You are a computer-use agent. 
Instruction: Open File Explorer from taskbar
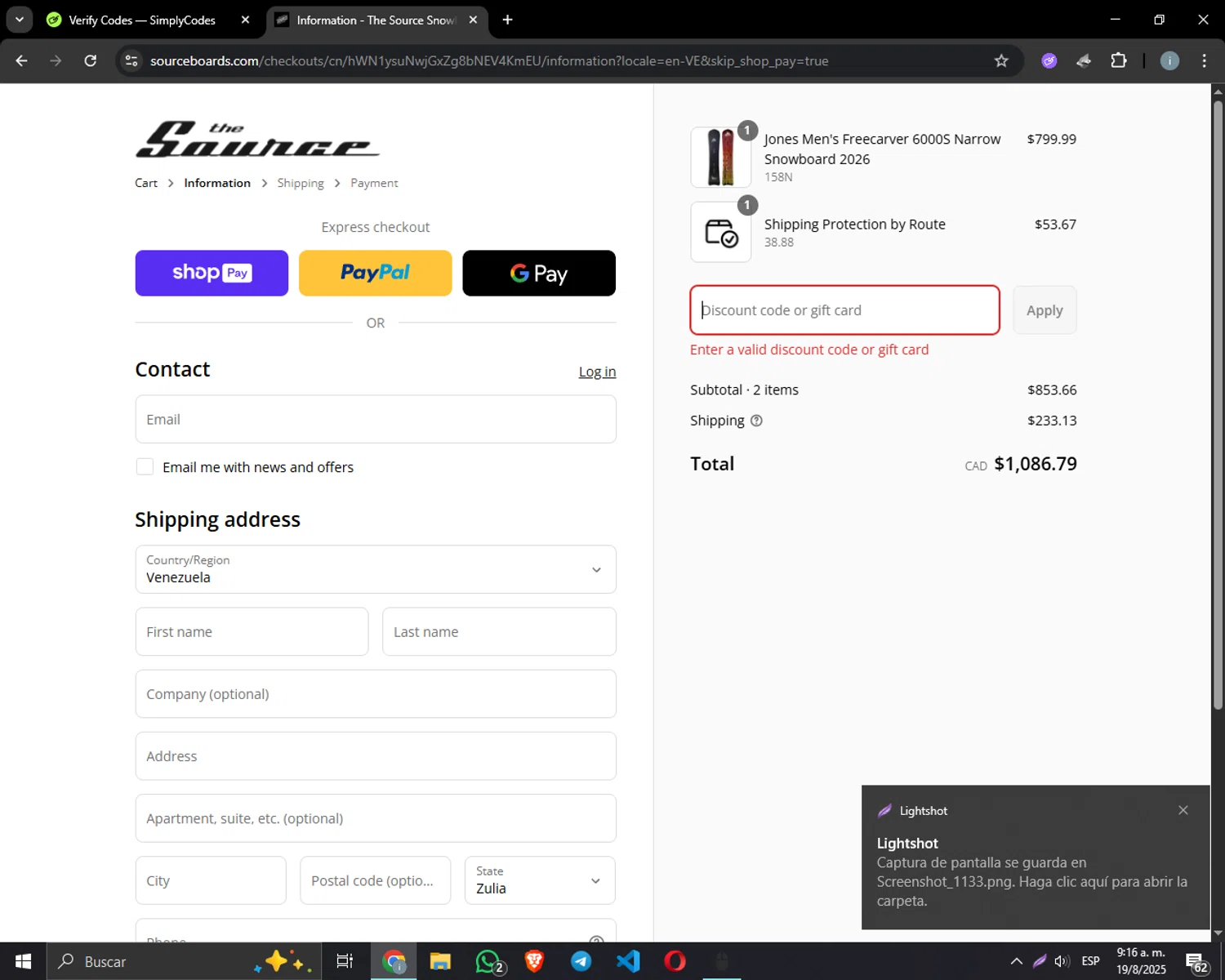coord(440,961)
